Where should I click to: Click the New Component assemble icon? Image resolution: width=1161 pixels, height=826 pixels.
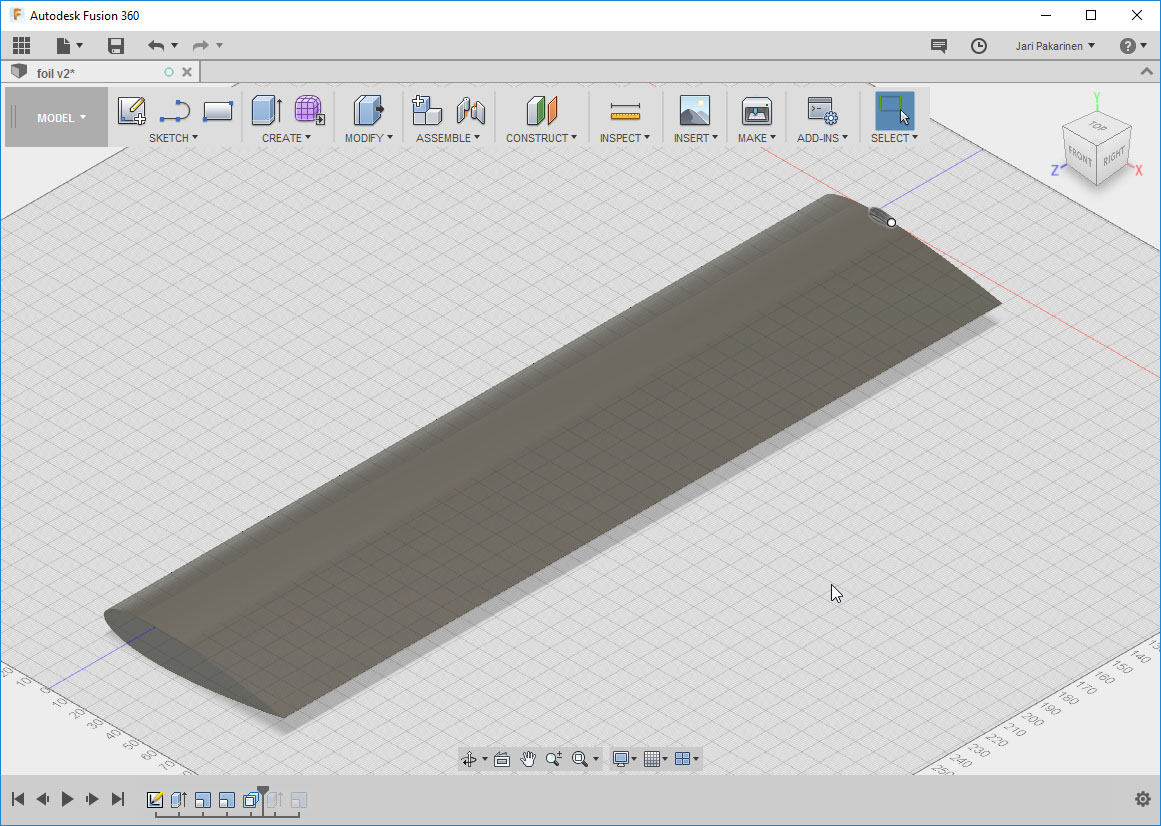(426, 110)
